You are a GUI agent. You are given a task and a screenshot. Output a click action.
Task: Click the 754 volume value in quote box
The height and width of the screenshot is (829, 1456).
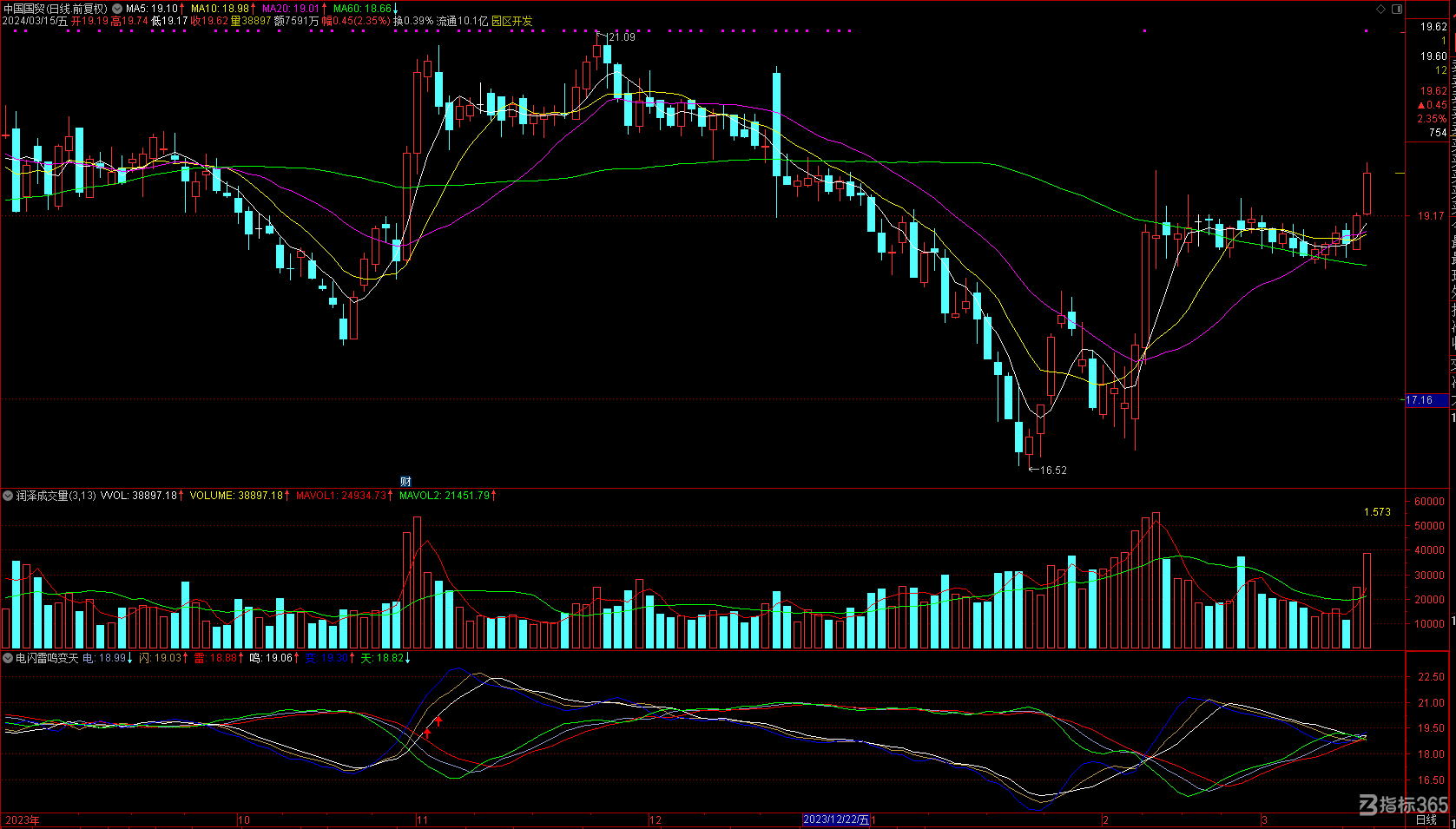point(1438,133)
